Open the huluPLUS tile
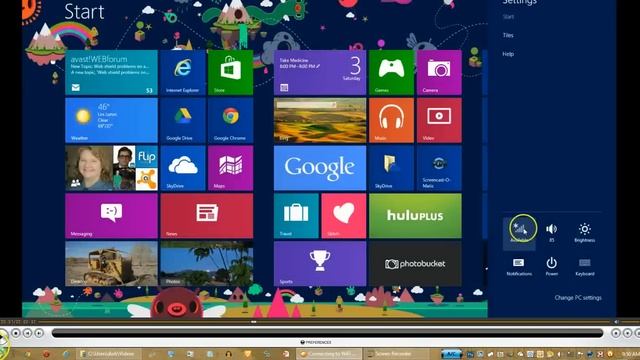 pos(415,216)
